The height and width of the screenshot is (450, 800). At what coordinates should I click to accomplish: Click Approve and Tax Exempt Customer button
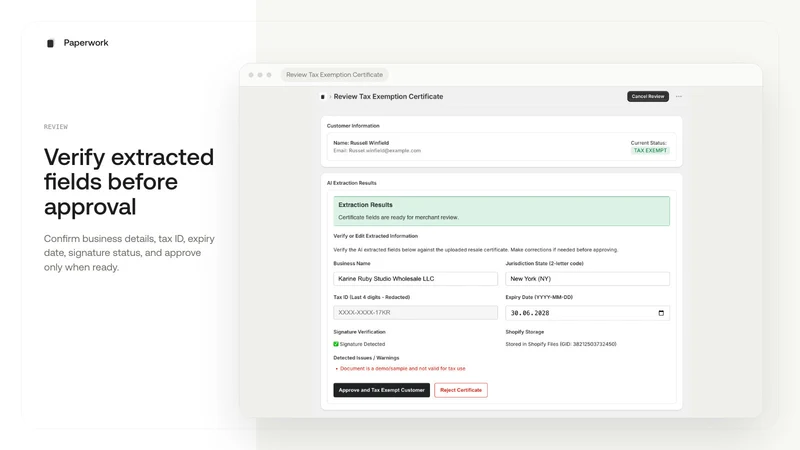[x=382, y=390]
